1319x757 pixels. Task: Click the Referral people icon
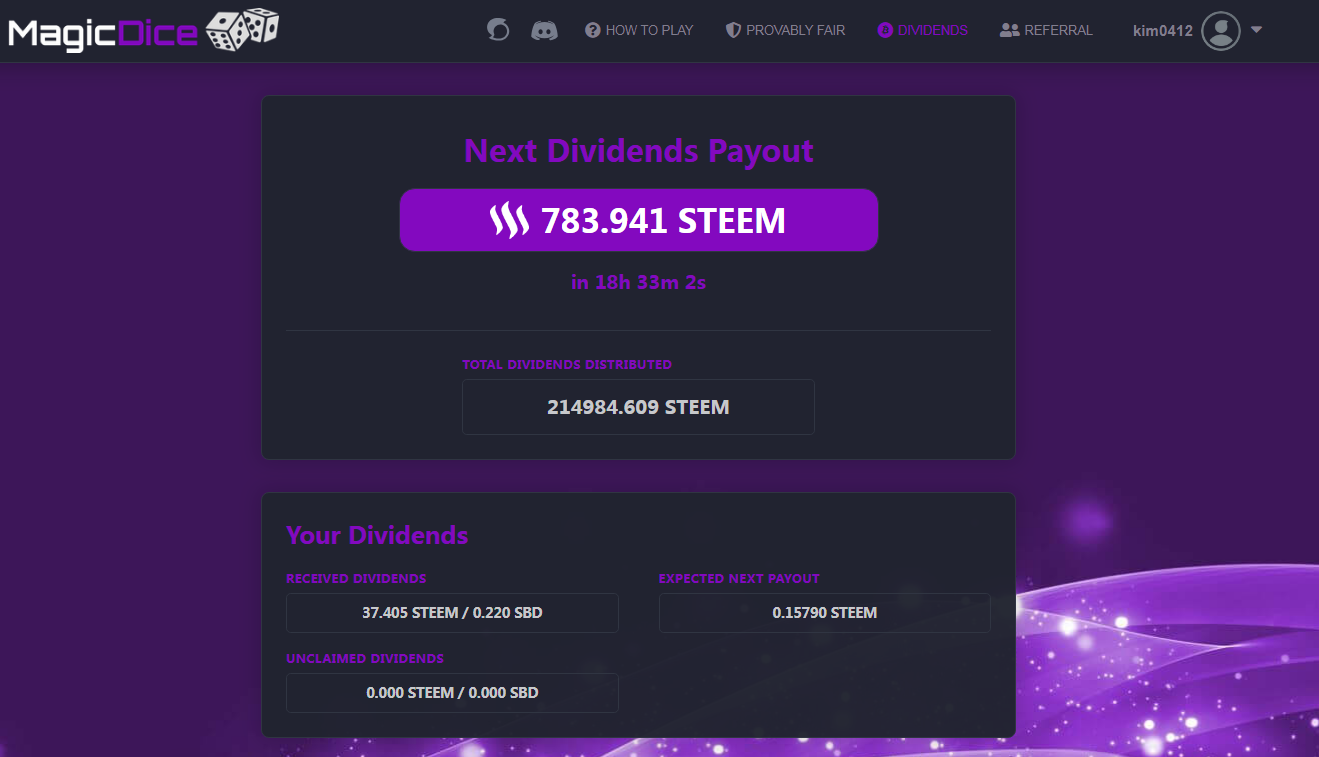coord(1009,30)
